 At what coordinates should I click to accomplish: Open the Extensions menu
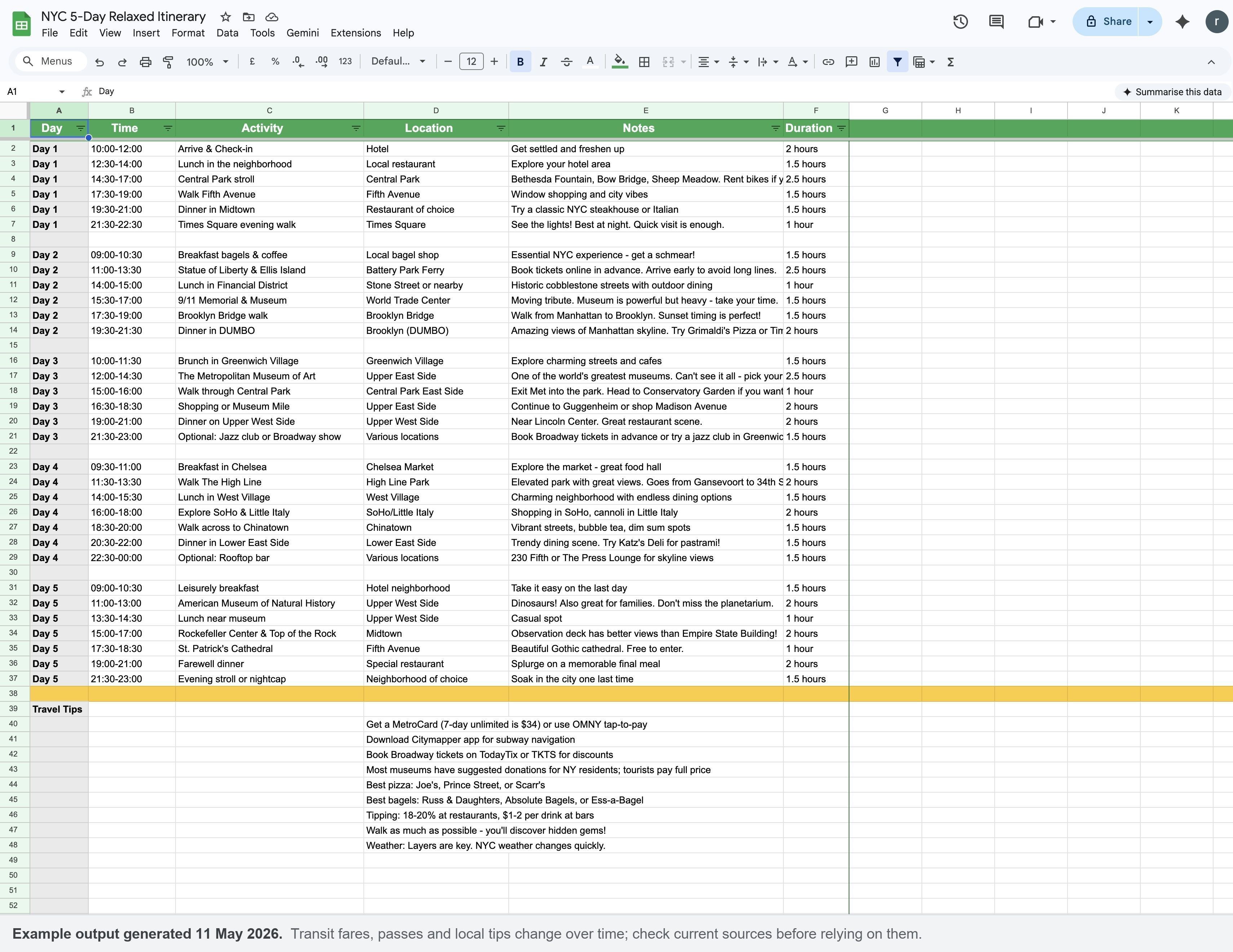[356, 33]
